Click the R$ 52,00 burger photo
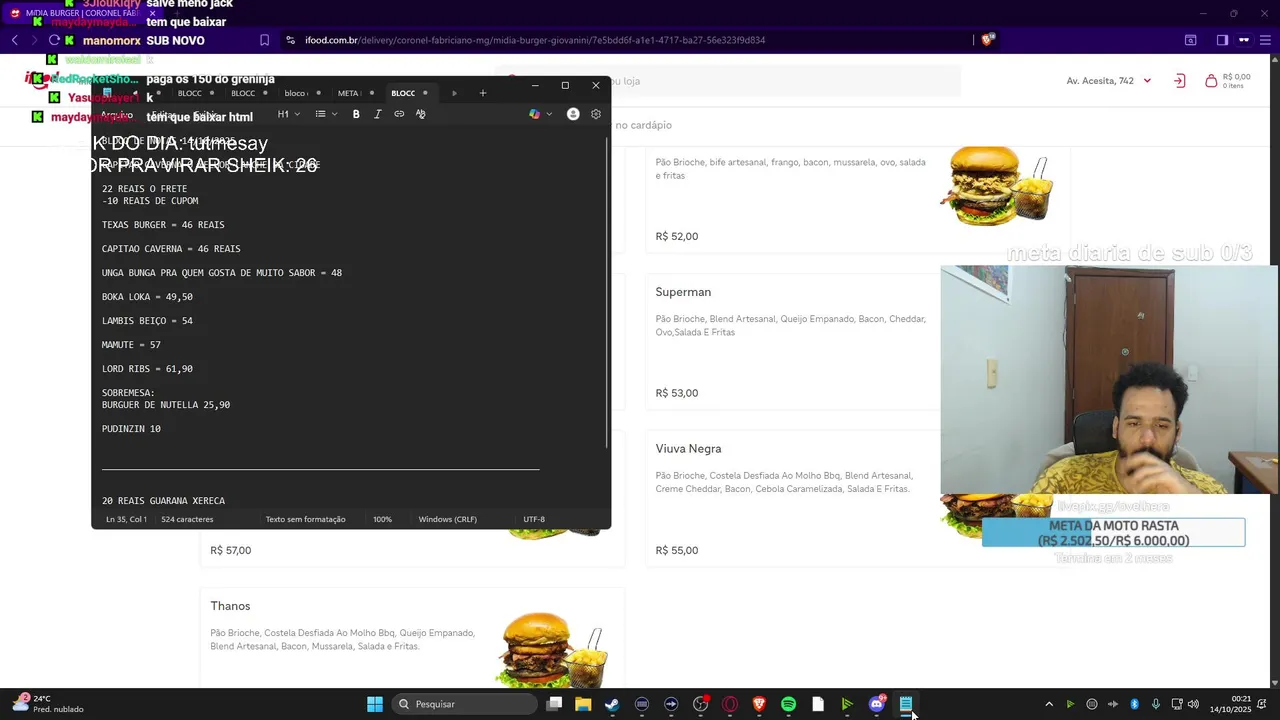The width and height of the screenshot is (1280, 720). point(996,188)
